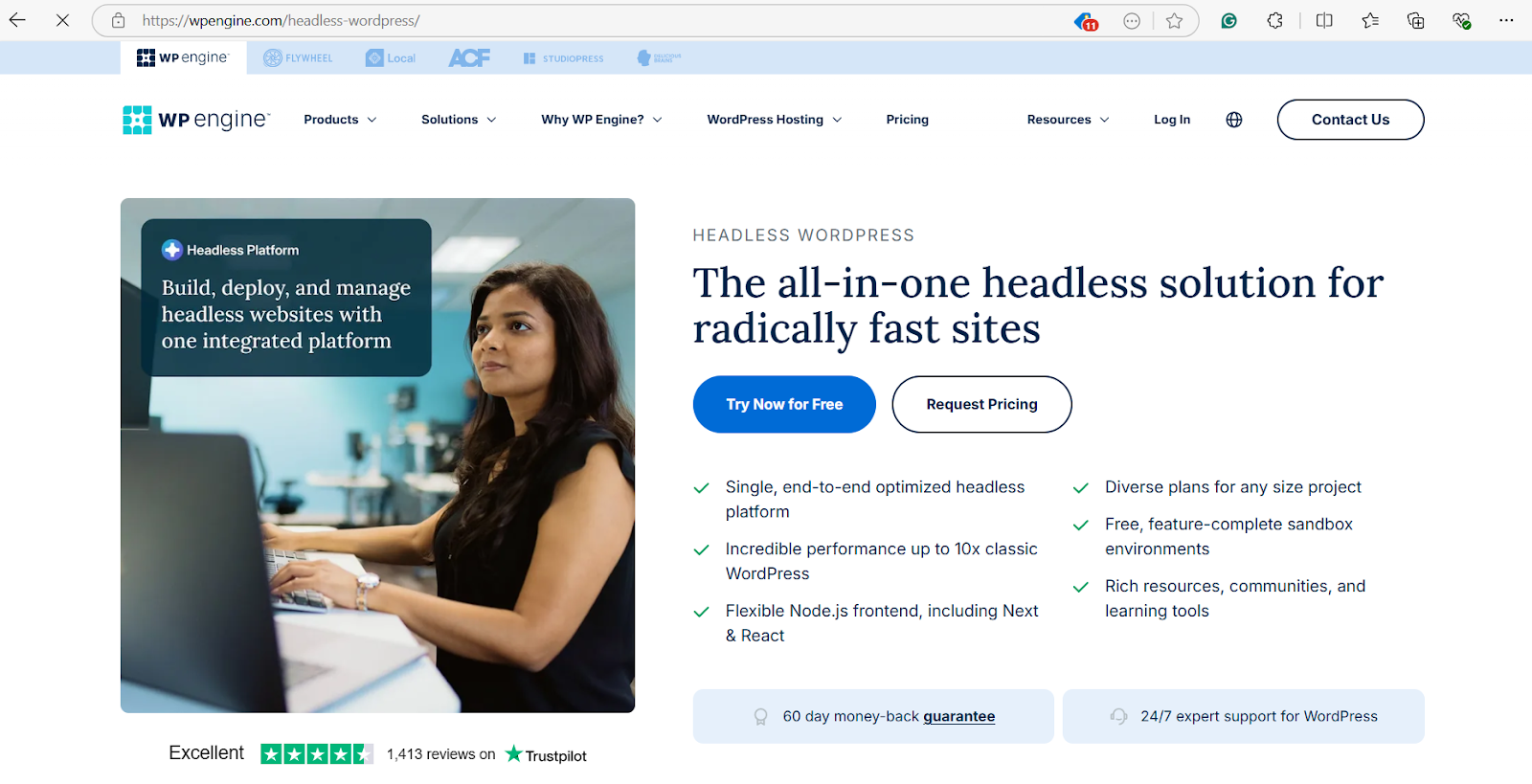This screenshot has width=1532, height=784.
Task: Expand WordPress Hosting dropdown
Action: point(775,120)
